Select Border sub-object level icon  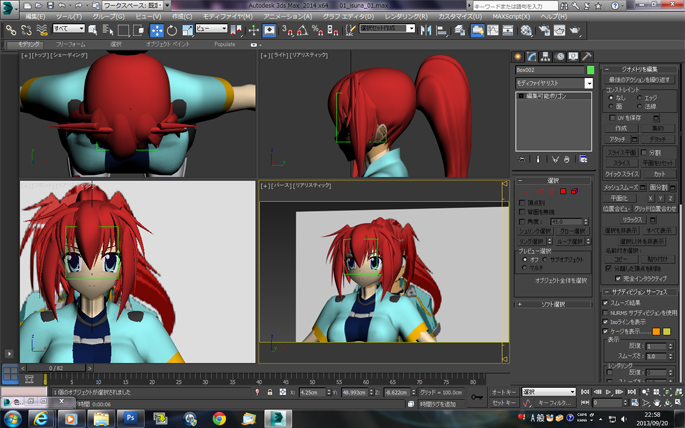tap(552, 191)
